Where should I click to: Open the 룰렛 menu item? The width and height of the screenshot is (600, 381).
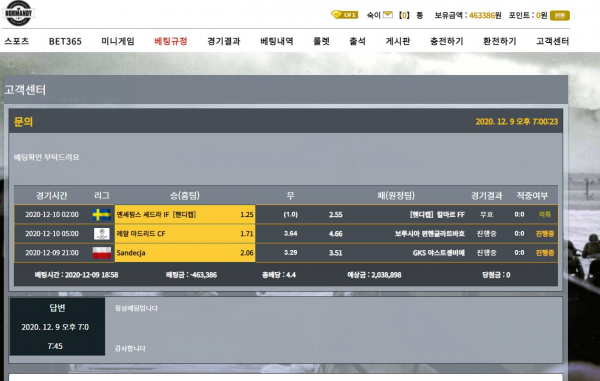pos(321,41)
